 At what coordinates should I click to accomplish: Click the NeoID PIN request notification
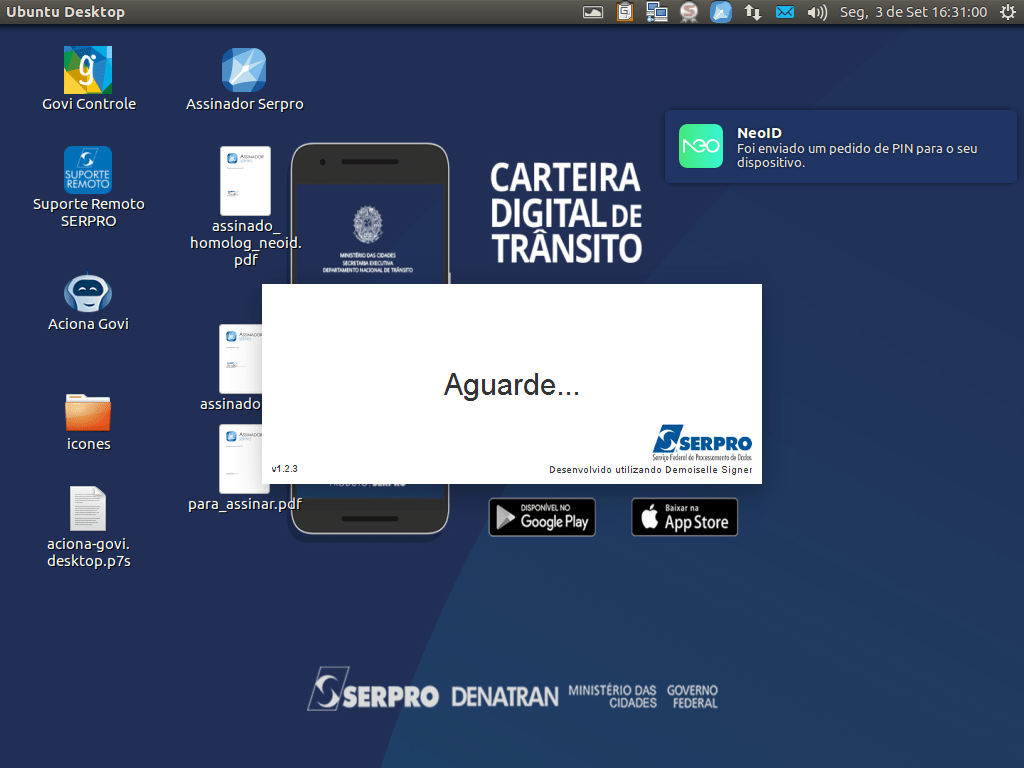pos(840,146)
